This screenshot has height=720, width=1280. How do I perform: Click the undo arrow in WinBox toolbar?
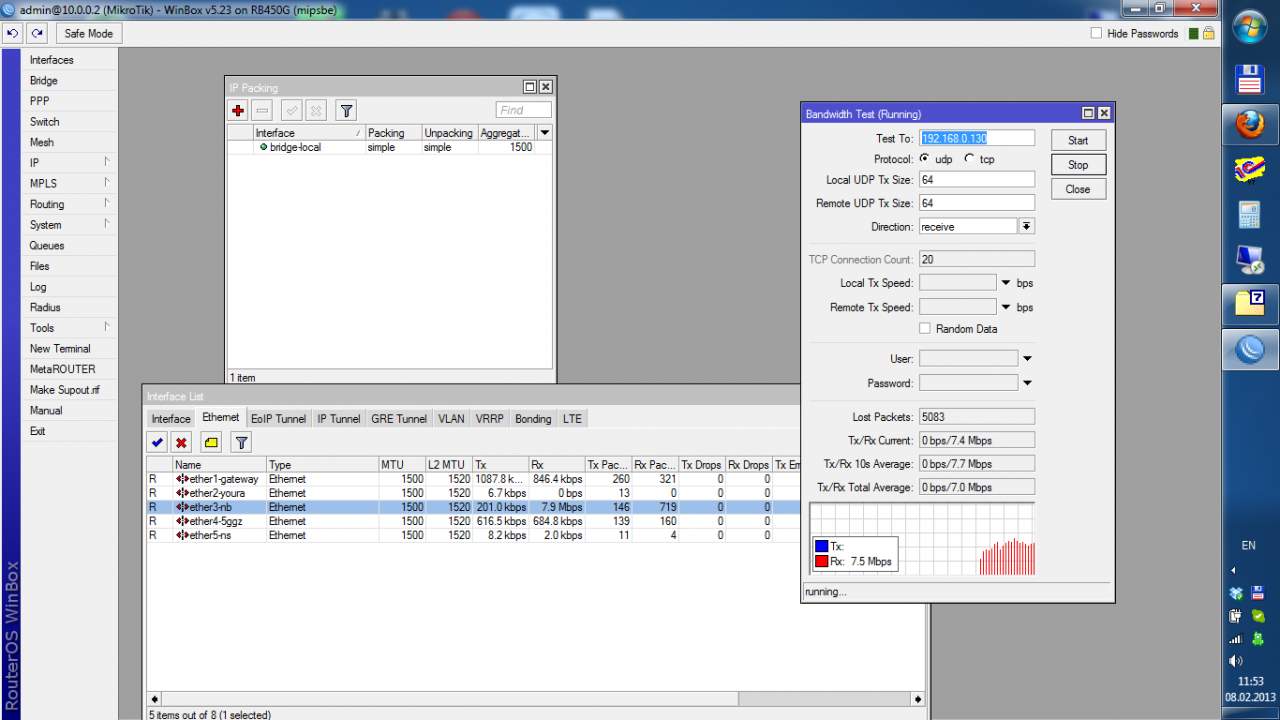13,33
